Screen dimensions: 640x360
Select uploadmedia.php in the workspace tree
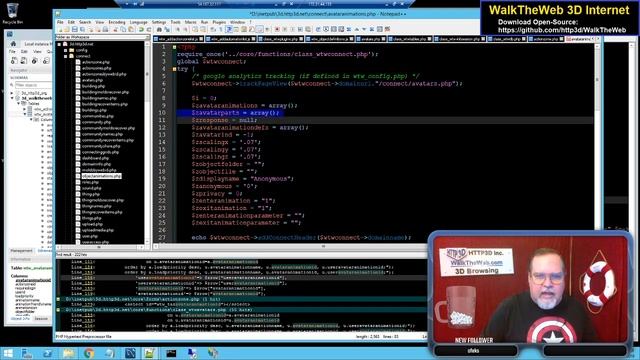pyautogui.click(x=98, y=230)
